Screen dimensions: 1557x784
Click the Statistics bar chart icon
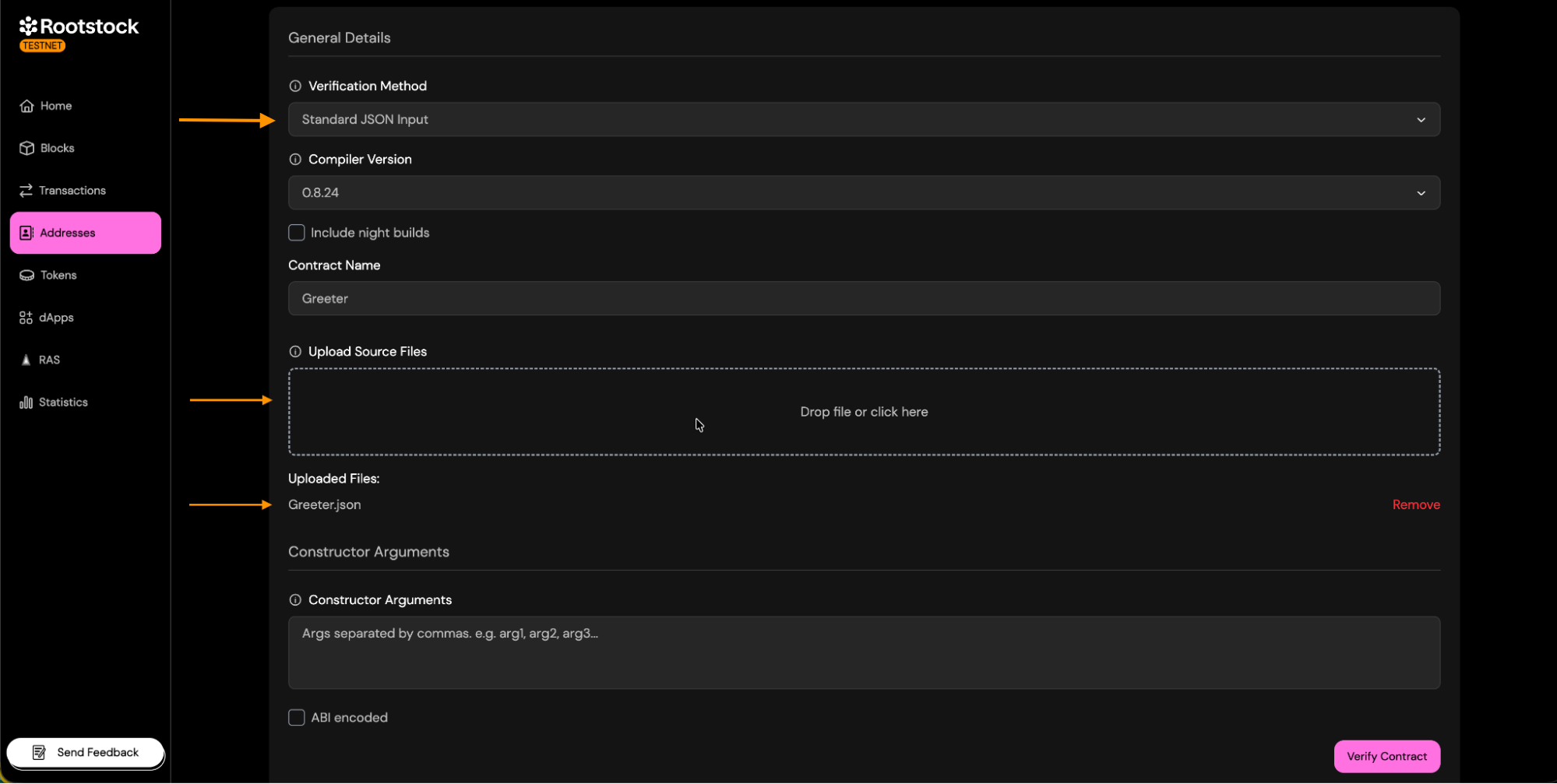point(26,403)
